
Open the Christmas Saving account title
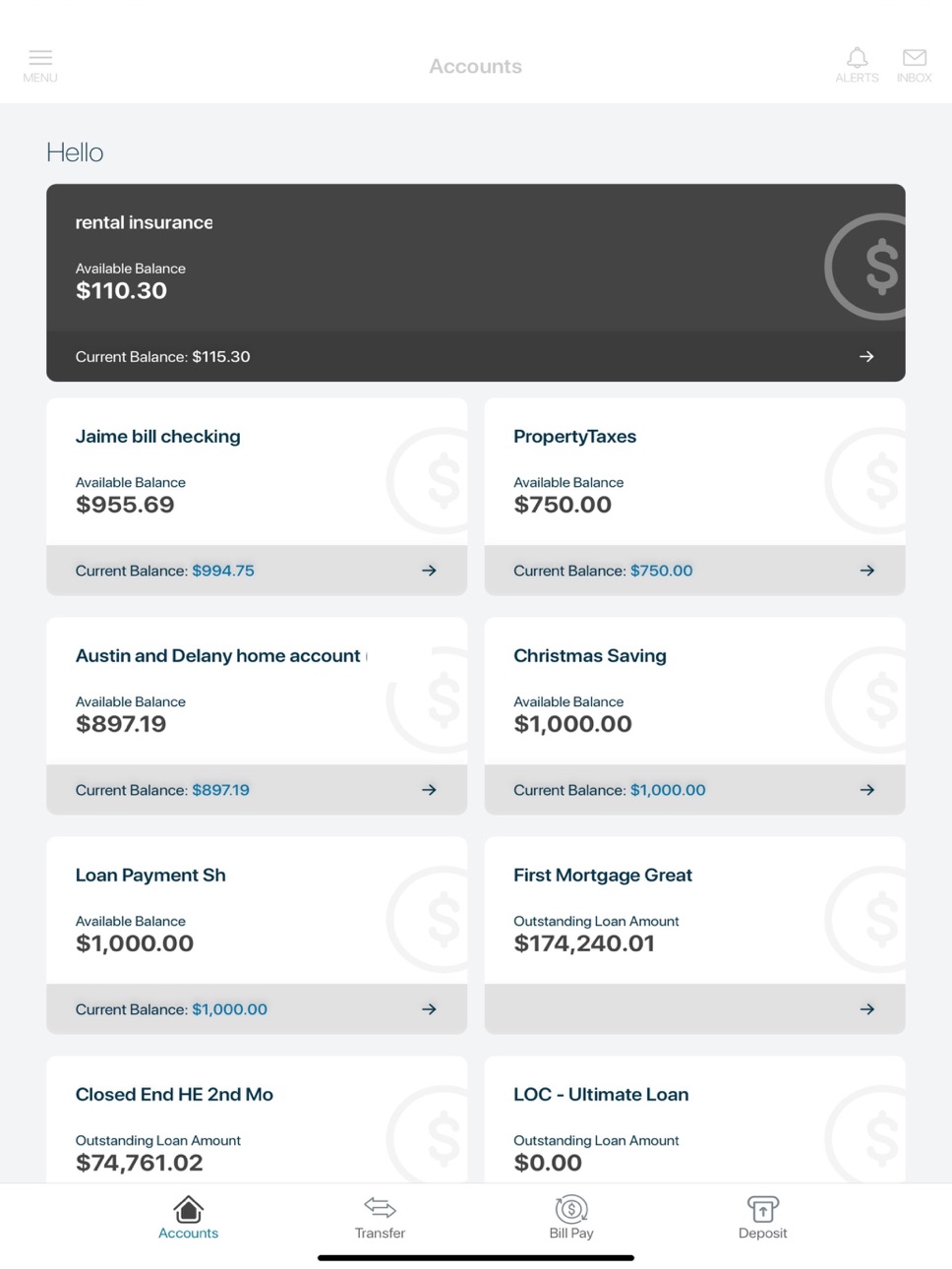point(589,656)
